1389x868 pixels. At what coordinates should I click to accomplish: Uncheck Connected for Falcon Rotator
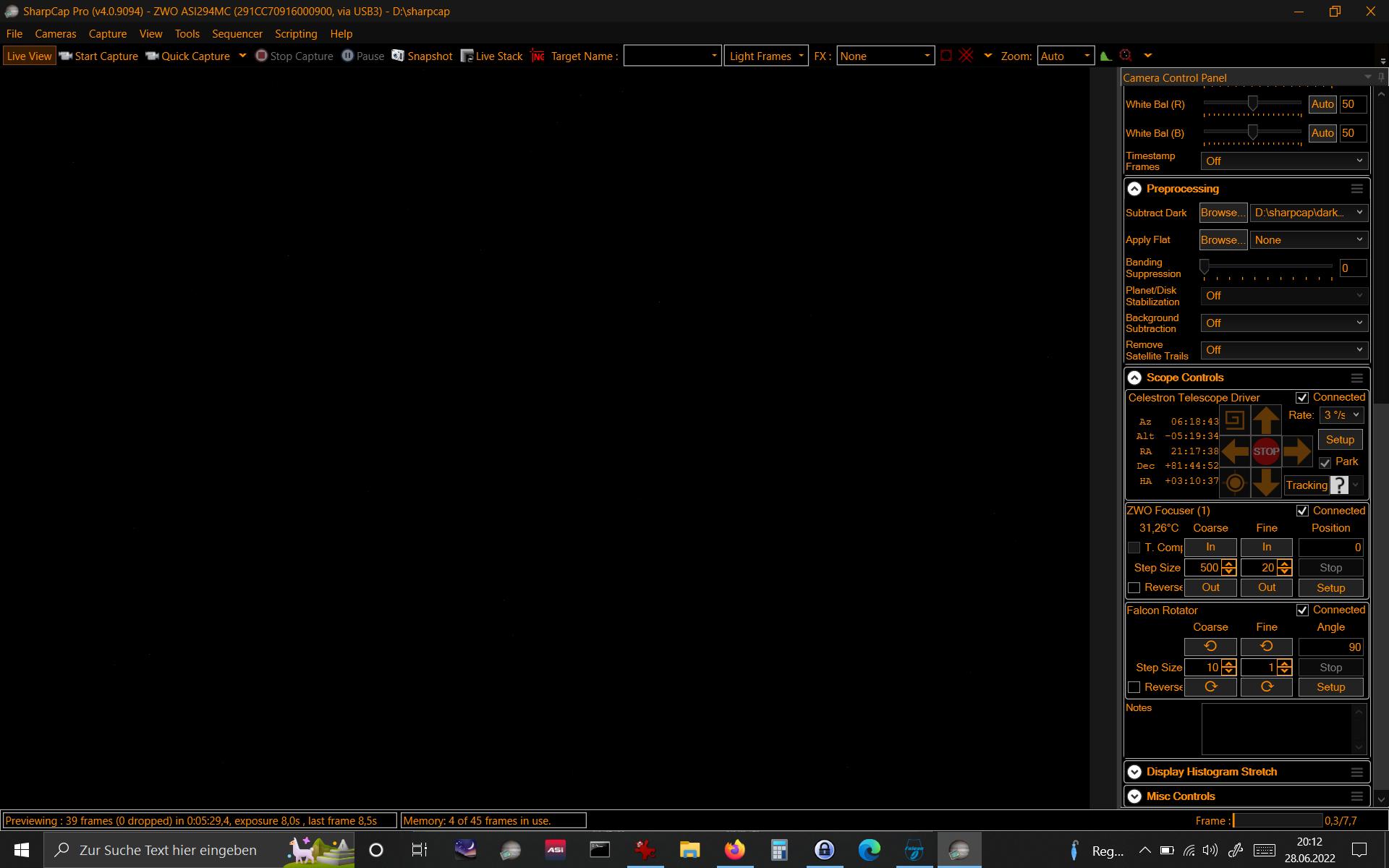tap(1302, 610)
